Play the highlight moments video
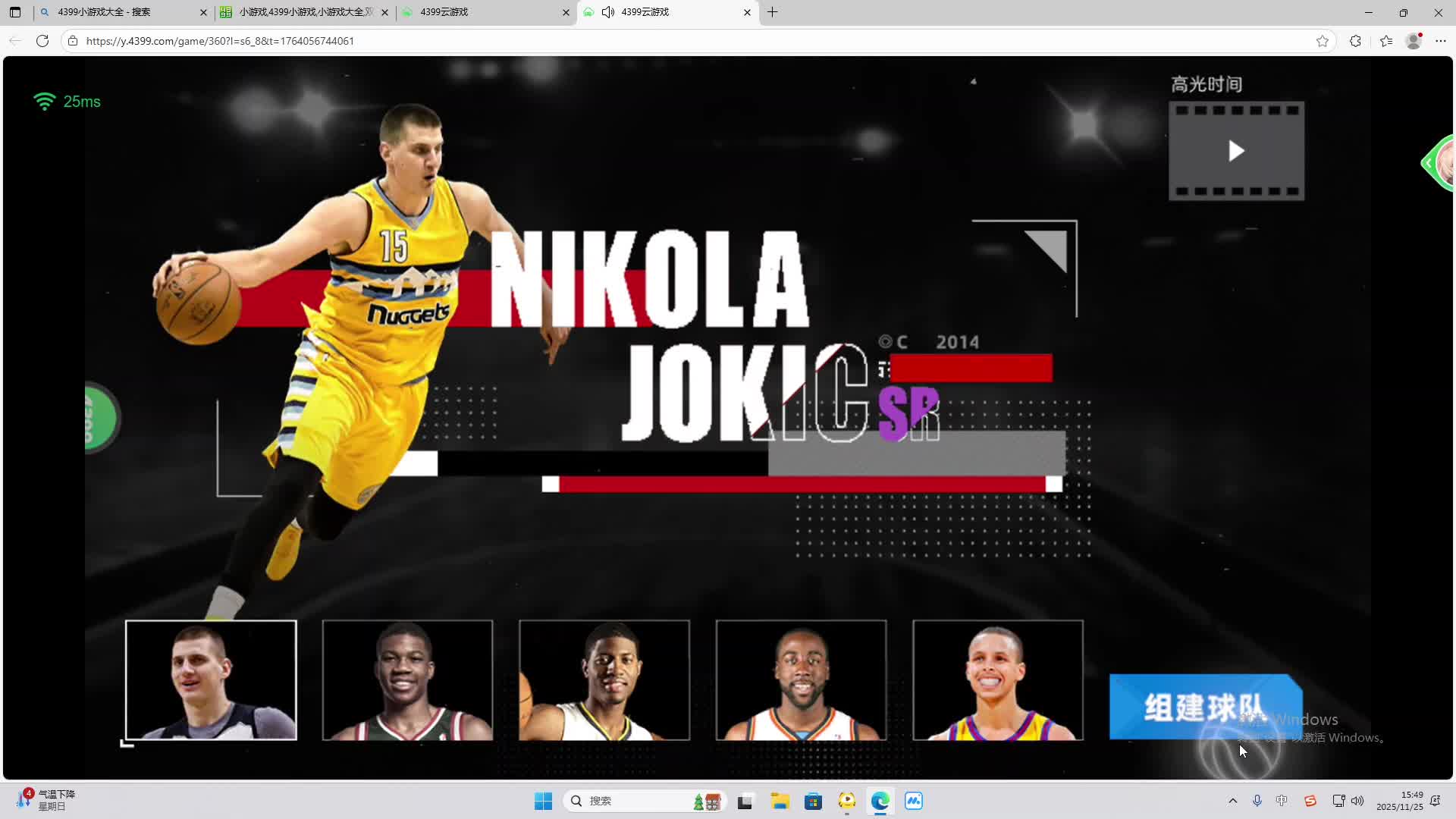This screenshot has height=819, width=1456. 1236,151
